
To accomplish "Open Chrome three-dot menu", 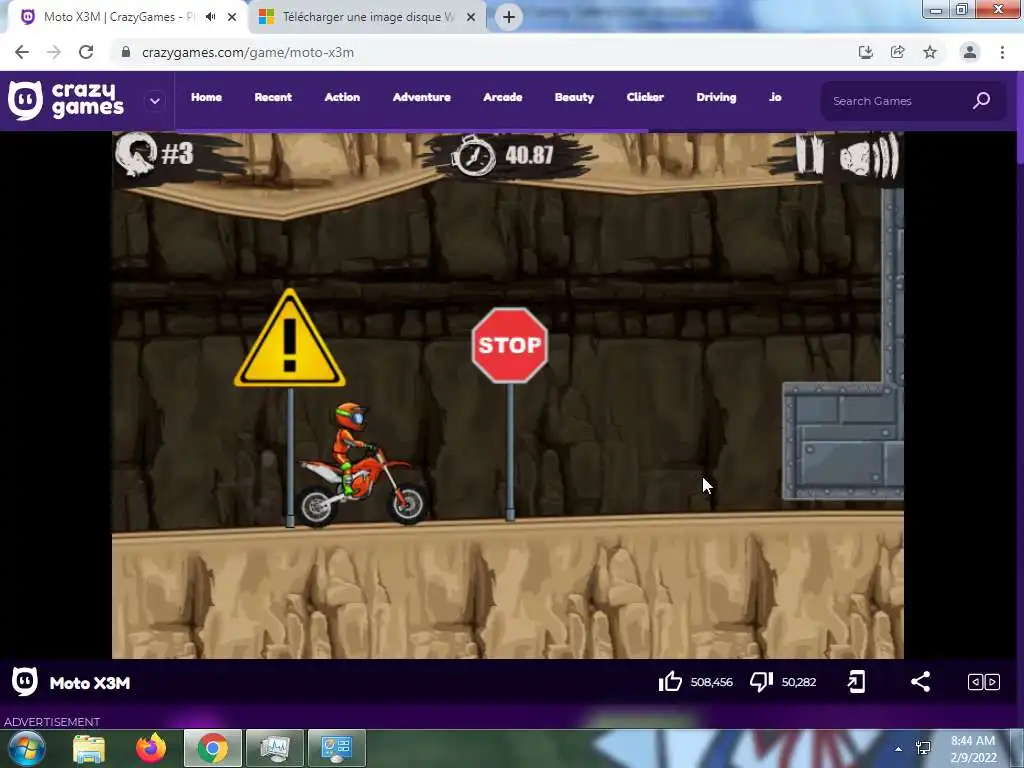I will point(1002,52).
